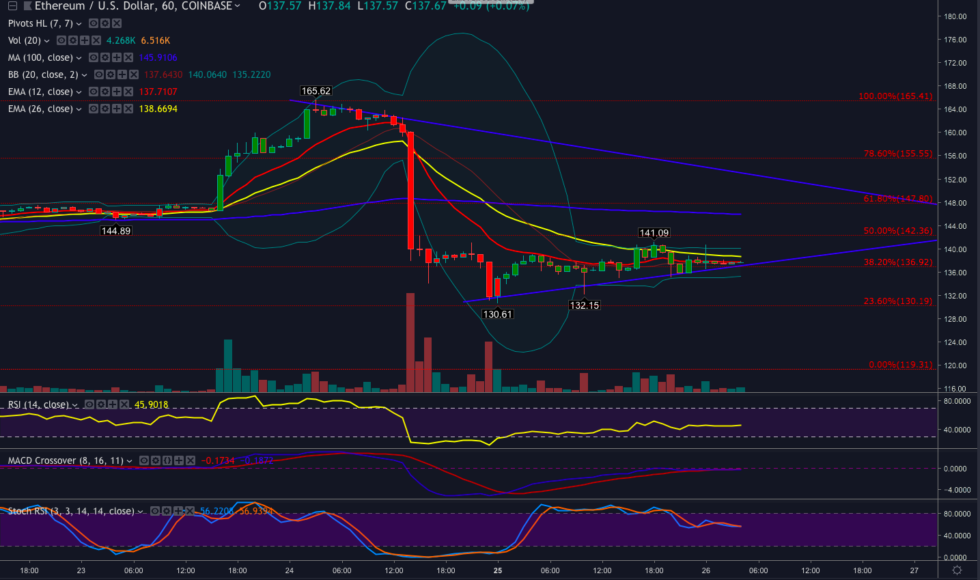Click the add-indicator plus icon on EMA (12)
This screenshot has width=980, height=580.
pyautogui.click(x=117, y=90)
